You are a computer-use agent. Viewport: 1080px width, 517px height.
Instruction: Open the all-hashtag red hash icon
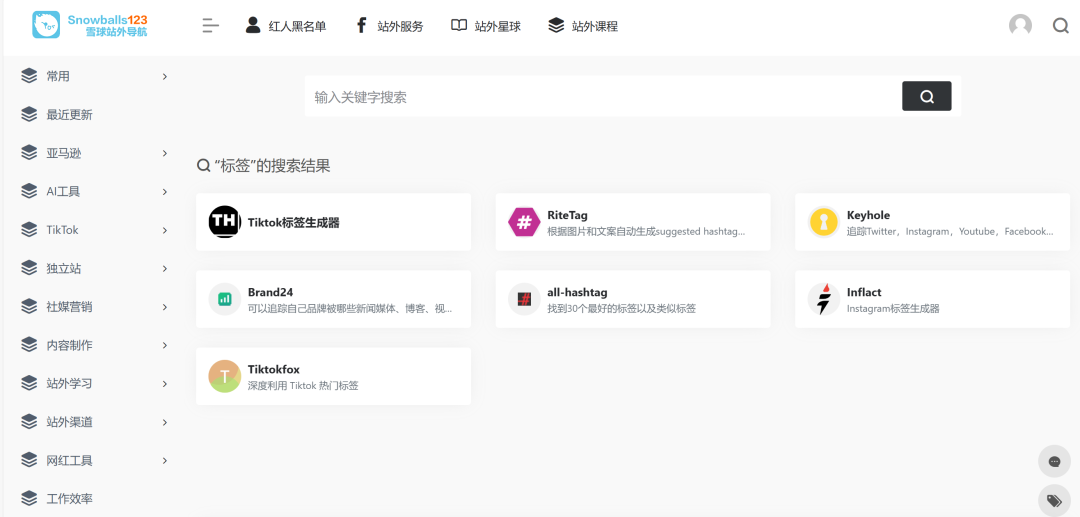click(524, 299)
